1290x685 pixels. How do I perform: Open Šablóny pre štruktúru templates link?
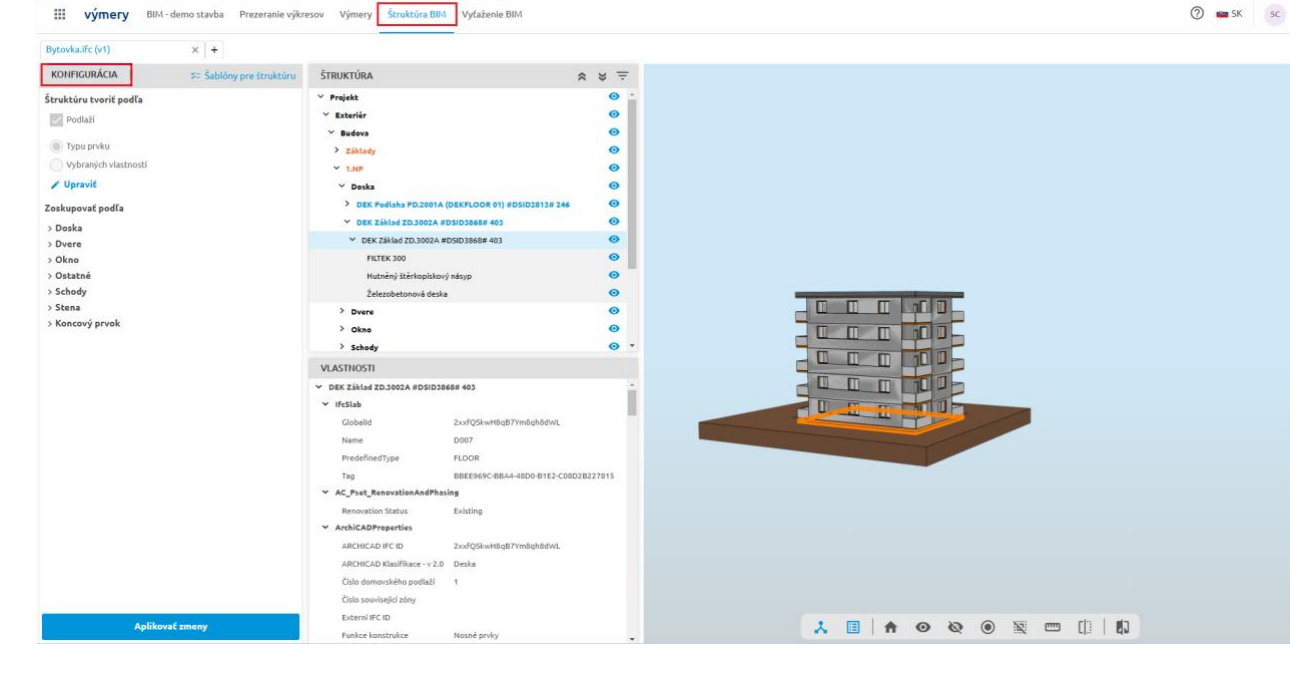click(x=243, y=76)
